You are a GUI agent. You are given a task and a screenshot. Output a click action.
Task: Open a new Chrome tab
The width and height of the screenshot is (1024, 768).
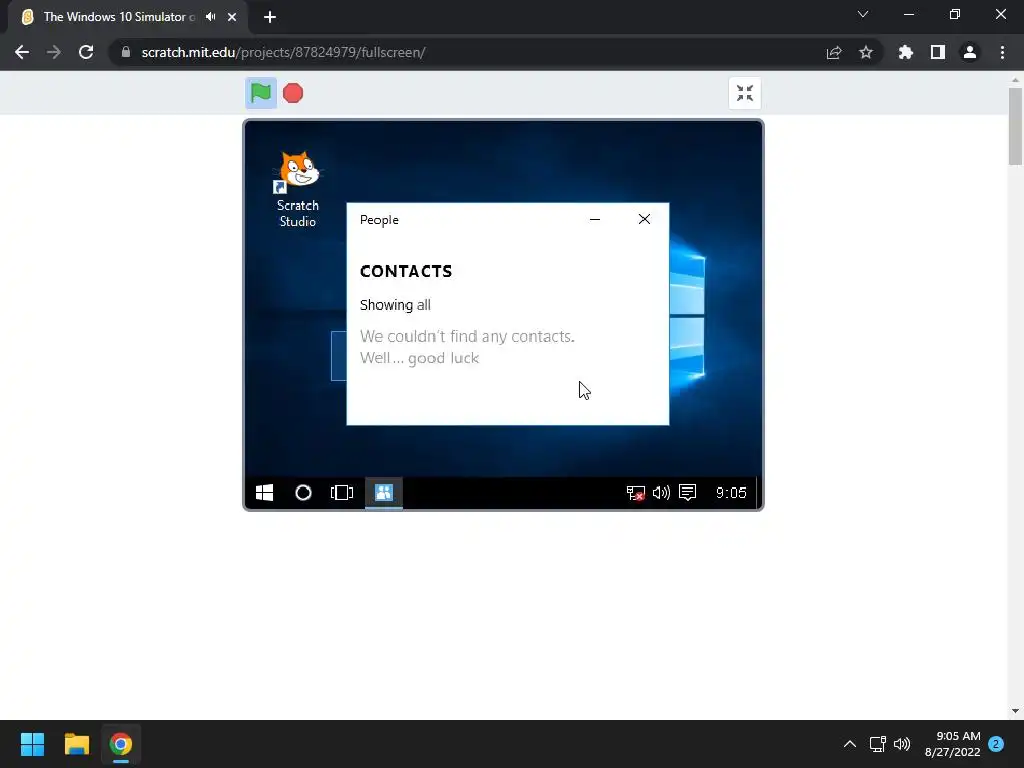(270, 17)
